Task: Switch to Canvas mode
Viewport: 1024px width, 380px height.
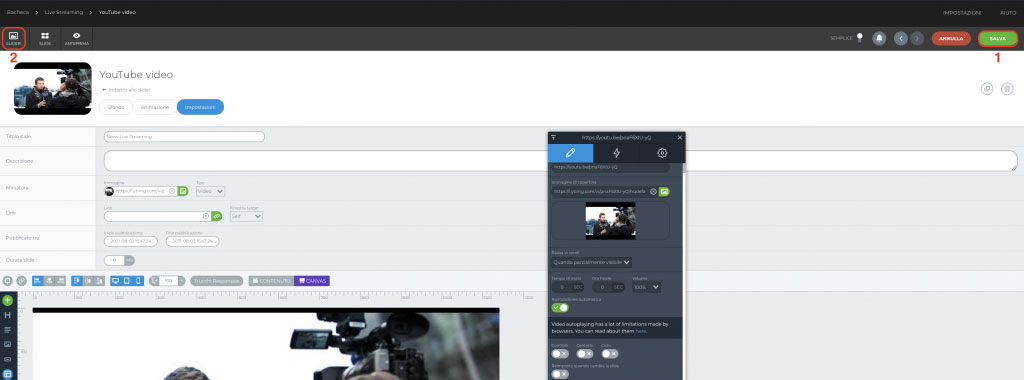Action: coord(312,281)
